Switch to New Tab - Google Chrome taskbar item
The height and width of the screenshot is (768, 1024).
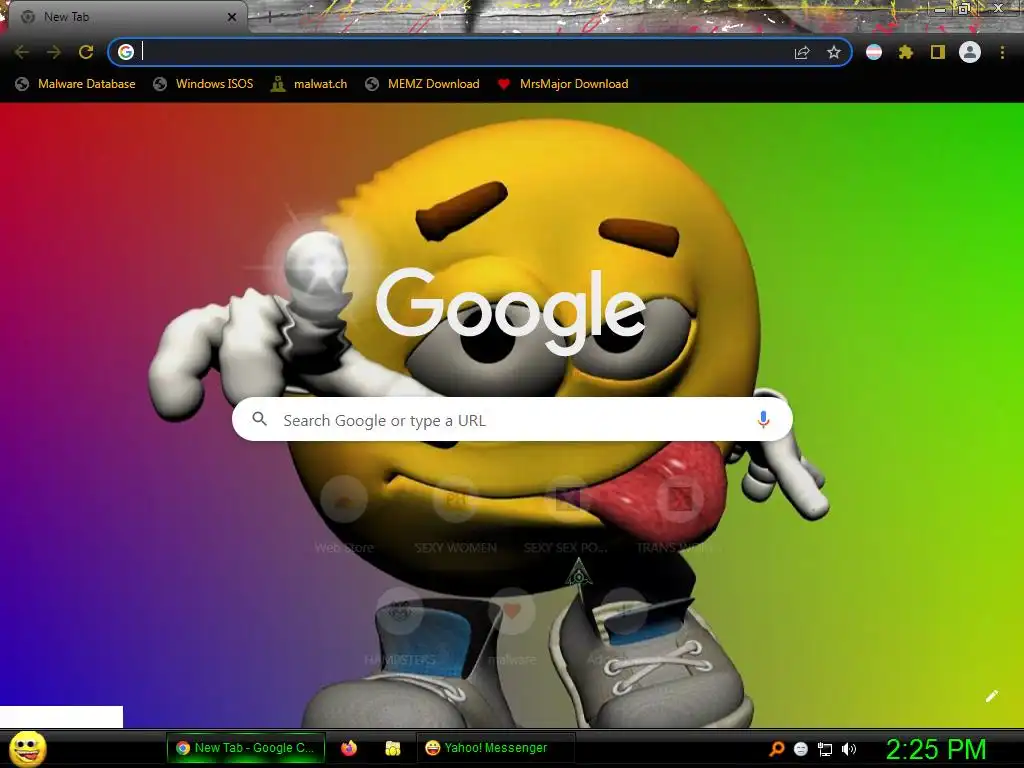pyautogui.click(x=246, y=748)
